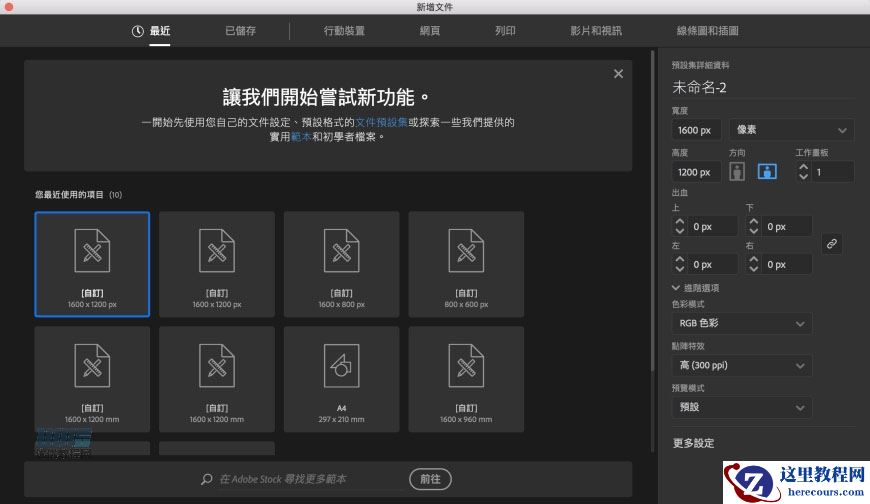Increase right bleed value
870x504 pixels.
click(753, 259)
